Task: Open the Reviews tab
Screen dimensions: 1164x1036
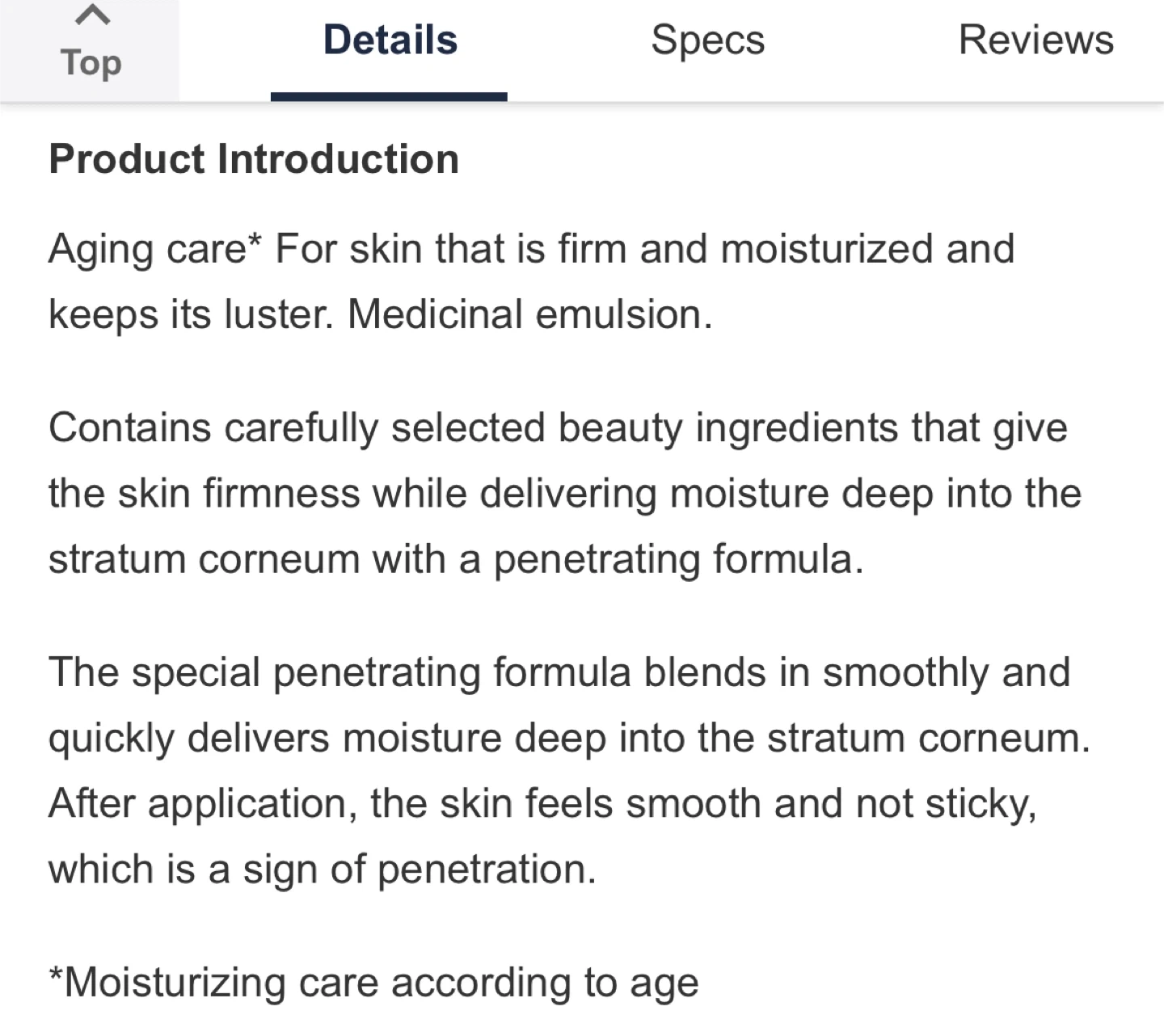Action: [x=1035, y=40]
